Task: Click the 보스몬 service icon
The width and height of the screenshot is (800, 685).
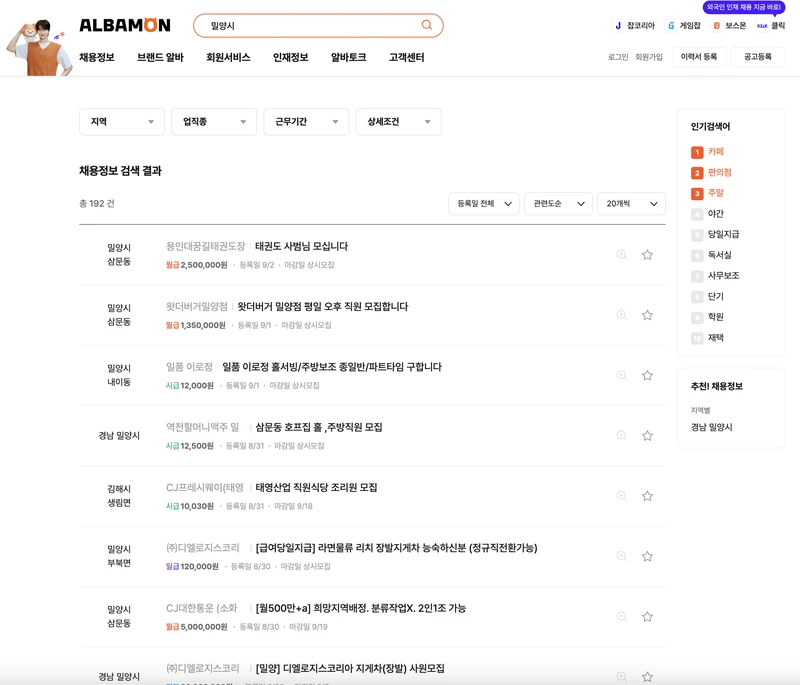Action: click(x=715, y=24)
